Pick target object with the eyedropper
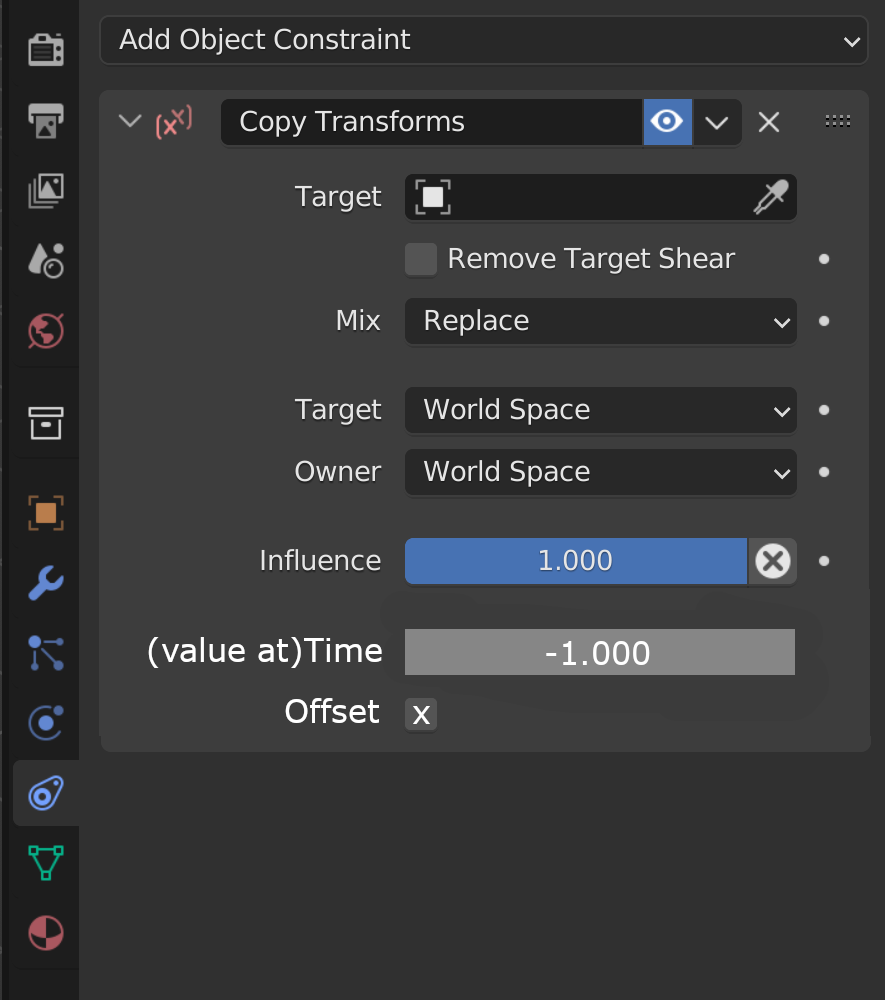This screenshot has height=1000, width=885. 771,197
